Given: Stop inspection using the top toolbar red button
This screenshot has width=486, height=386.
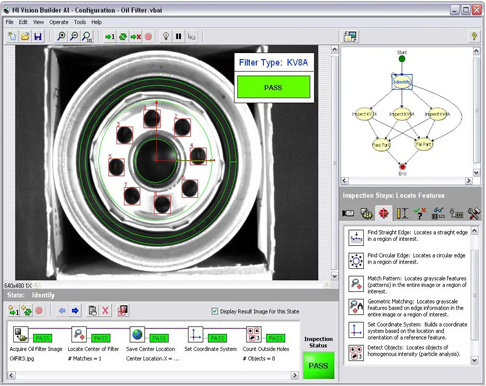Looking at the screenshot, I should tap(148, 36).
